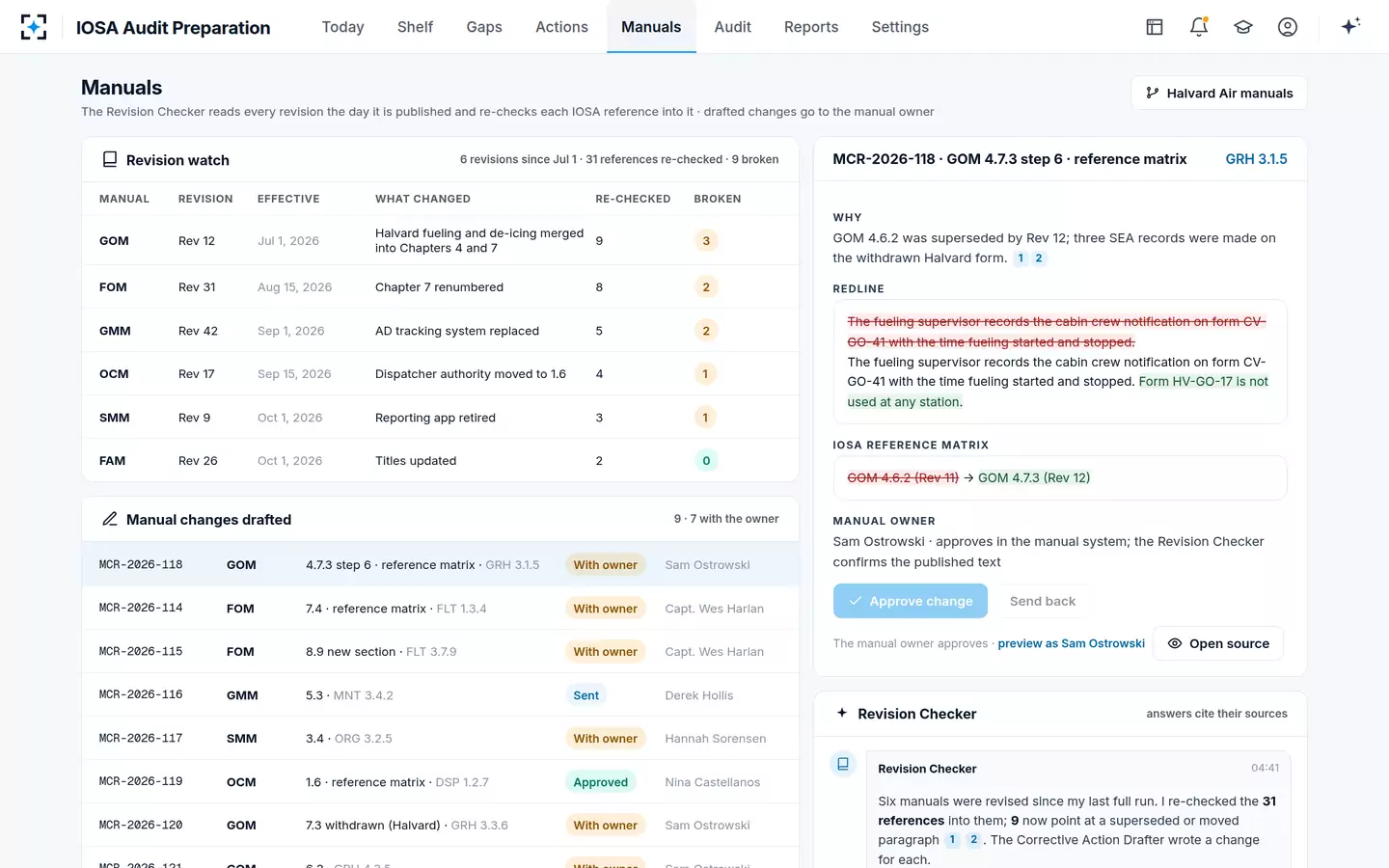Open the Reports tab

(x=811, y=27)
